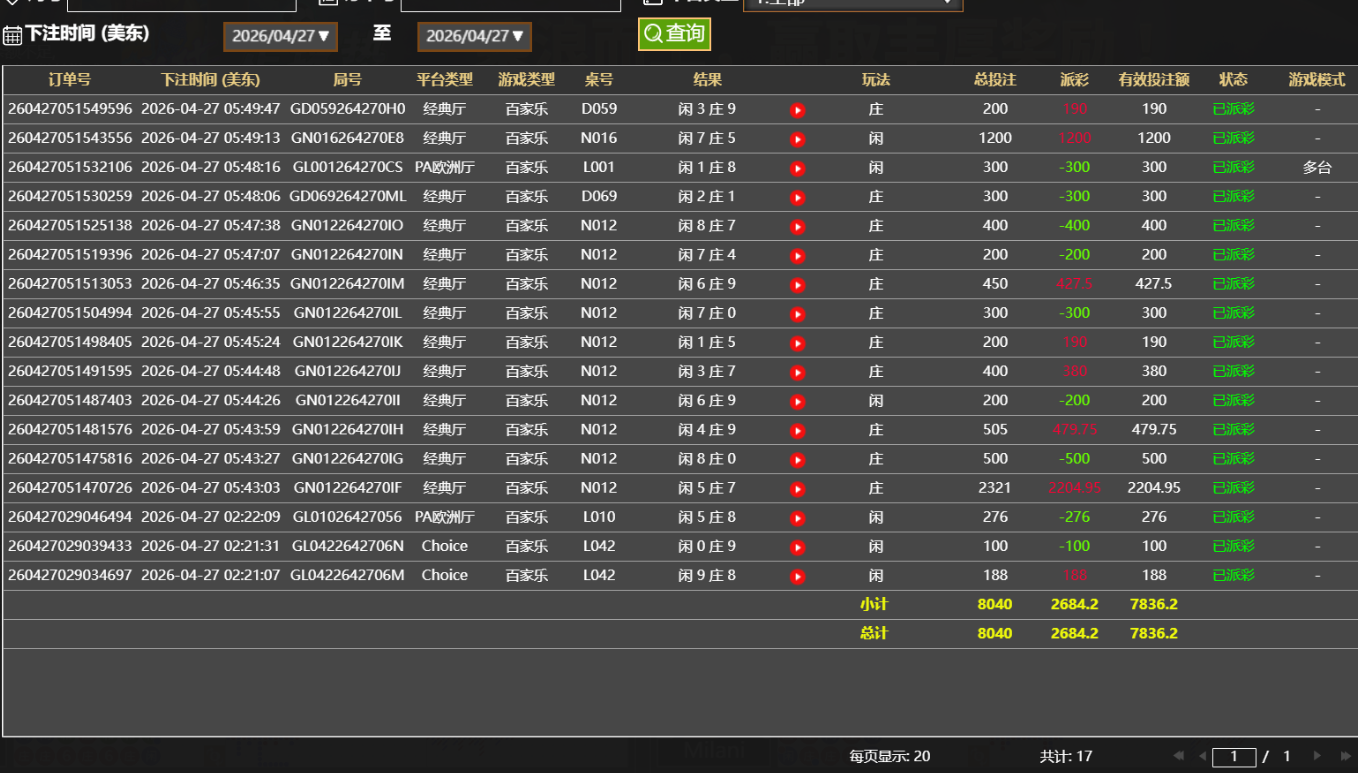Click the 游戏类型 column header
Image resolution: width=1358 pixels, height=773 pixels.
pos(527,80)
